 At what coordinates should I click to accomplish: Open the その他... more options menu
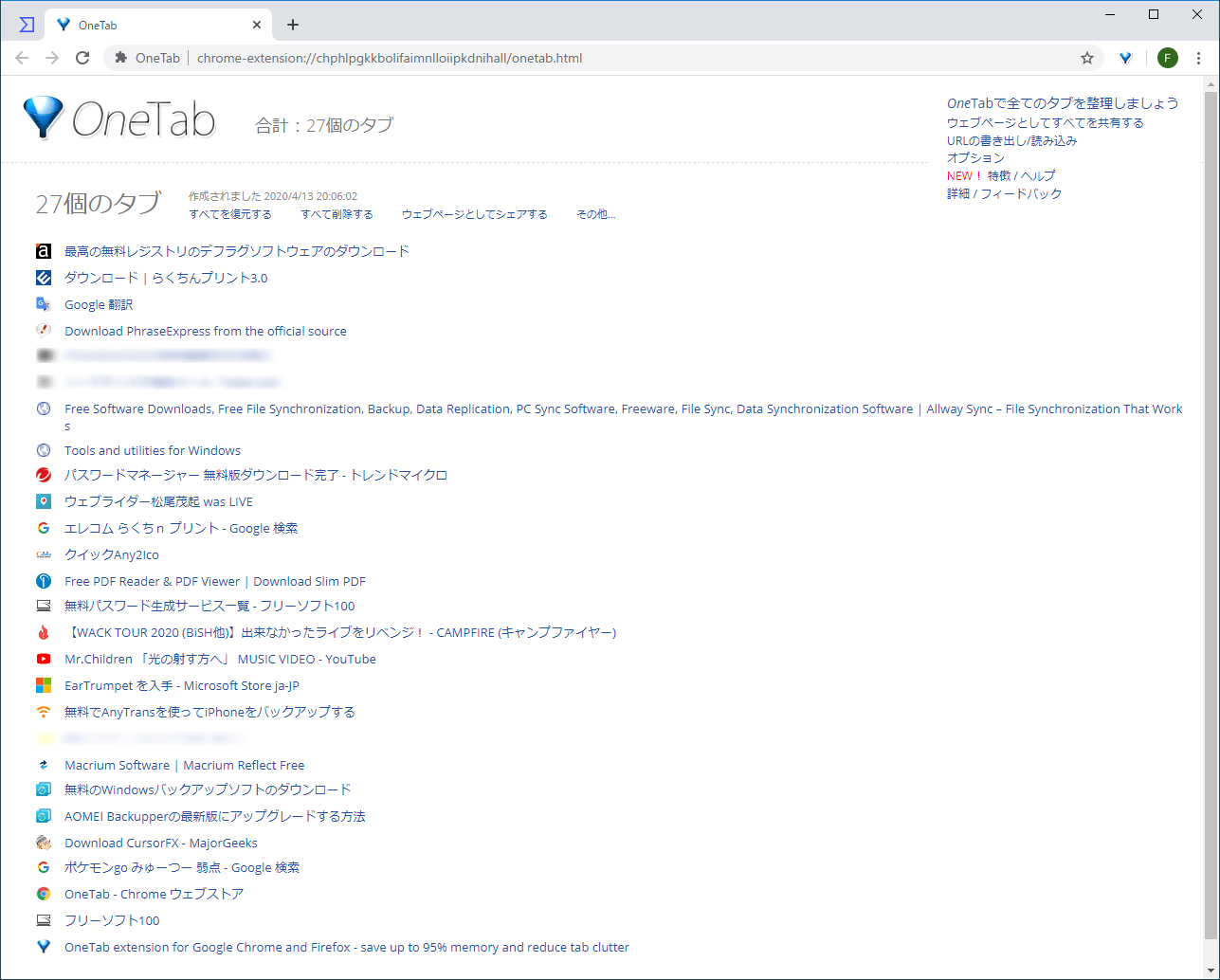tap(596, 214)
